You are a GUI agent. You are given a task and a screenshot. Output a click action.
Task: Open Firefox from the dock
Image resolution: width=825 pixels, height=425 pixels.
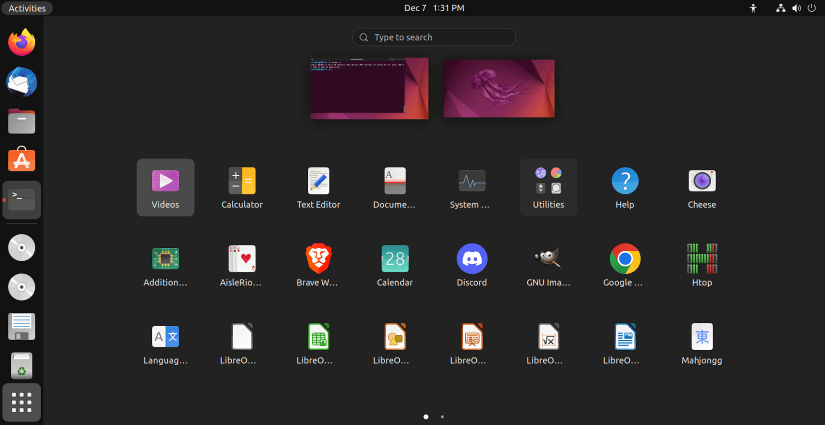point(22,42)
